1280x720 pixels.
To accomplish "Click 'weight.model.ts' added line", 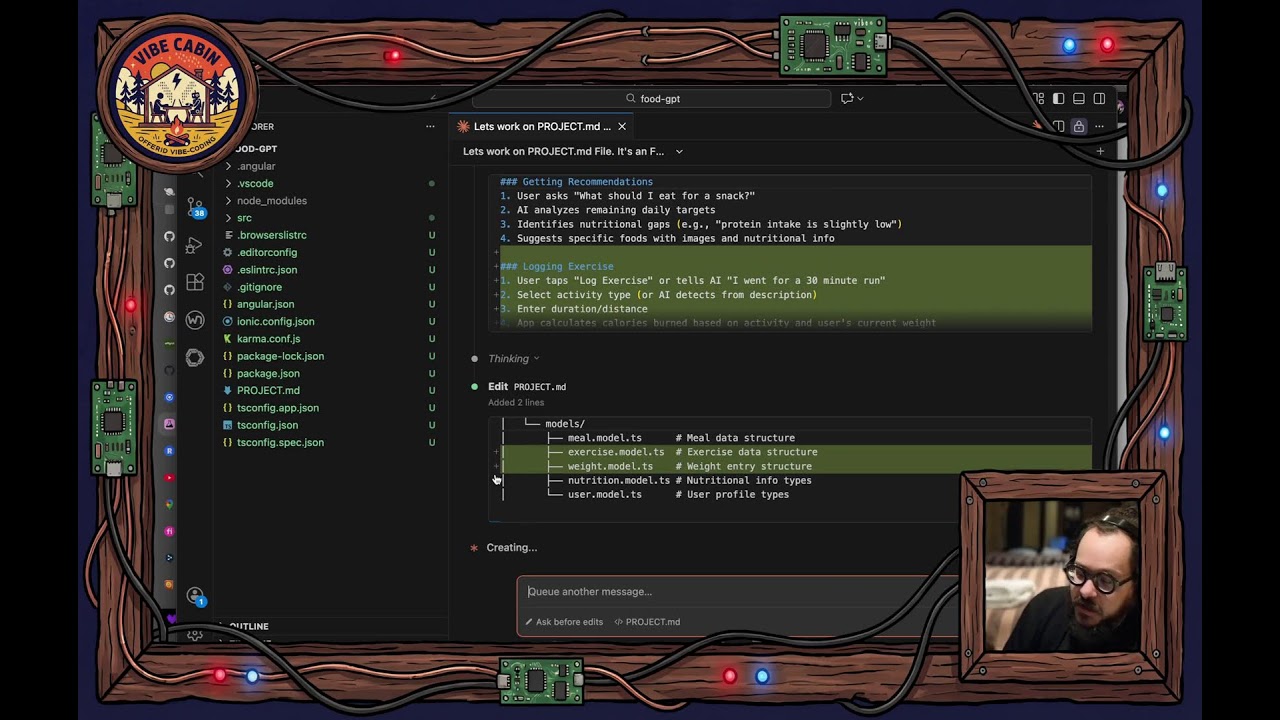I will click(610, 466).
